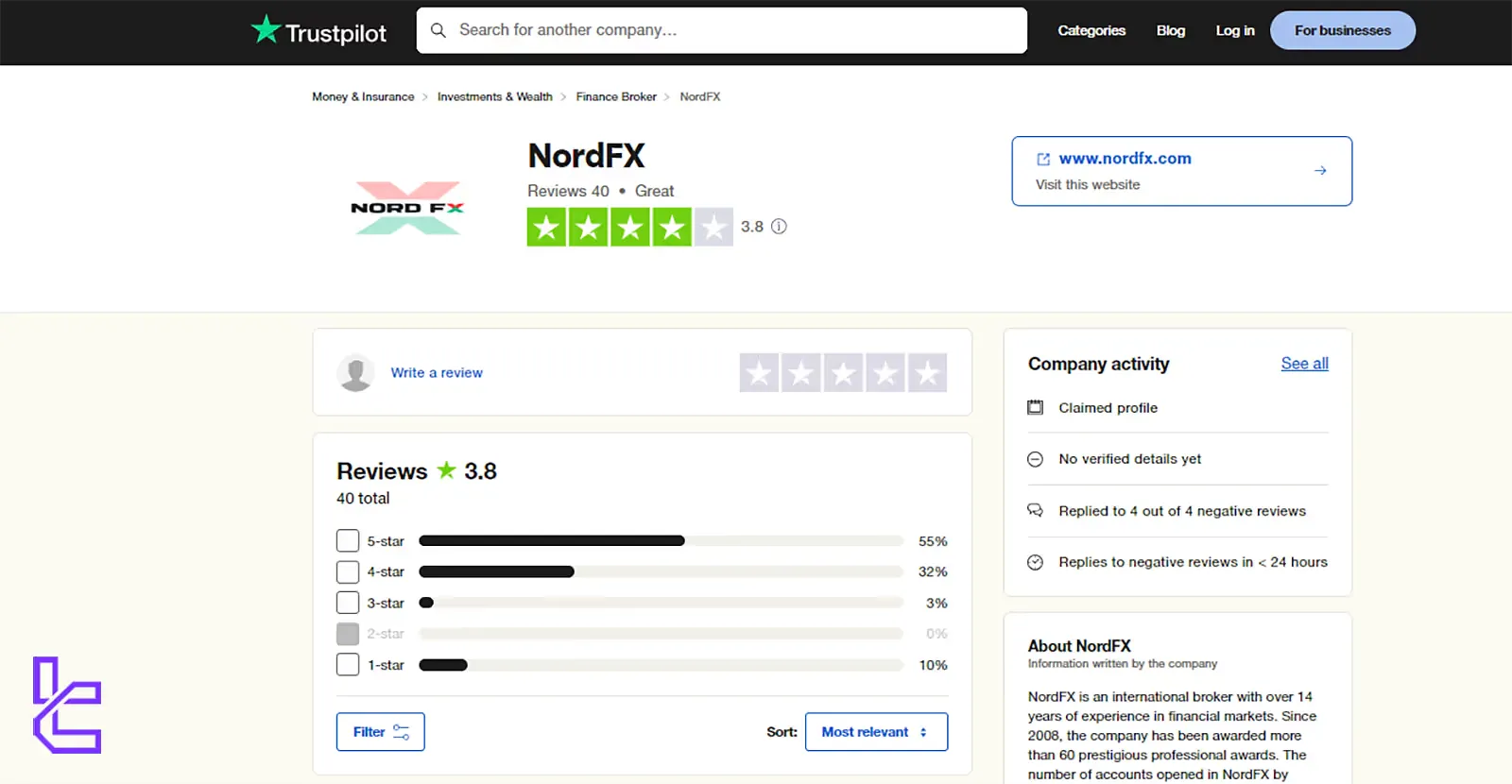1512x784 pixels.
Task: Click the Trustpilot wordmark
Action: point(335,33)
